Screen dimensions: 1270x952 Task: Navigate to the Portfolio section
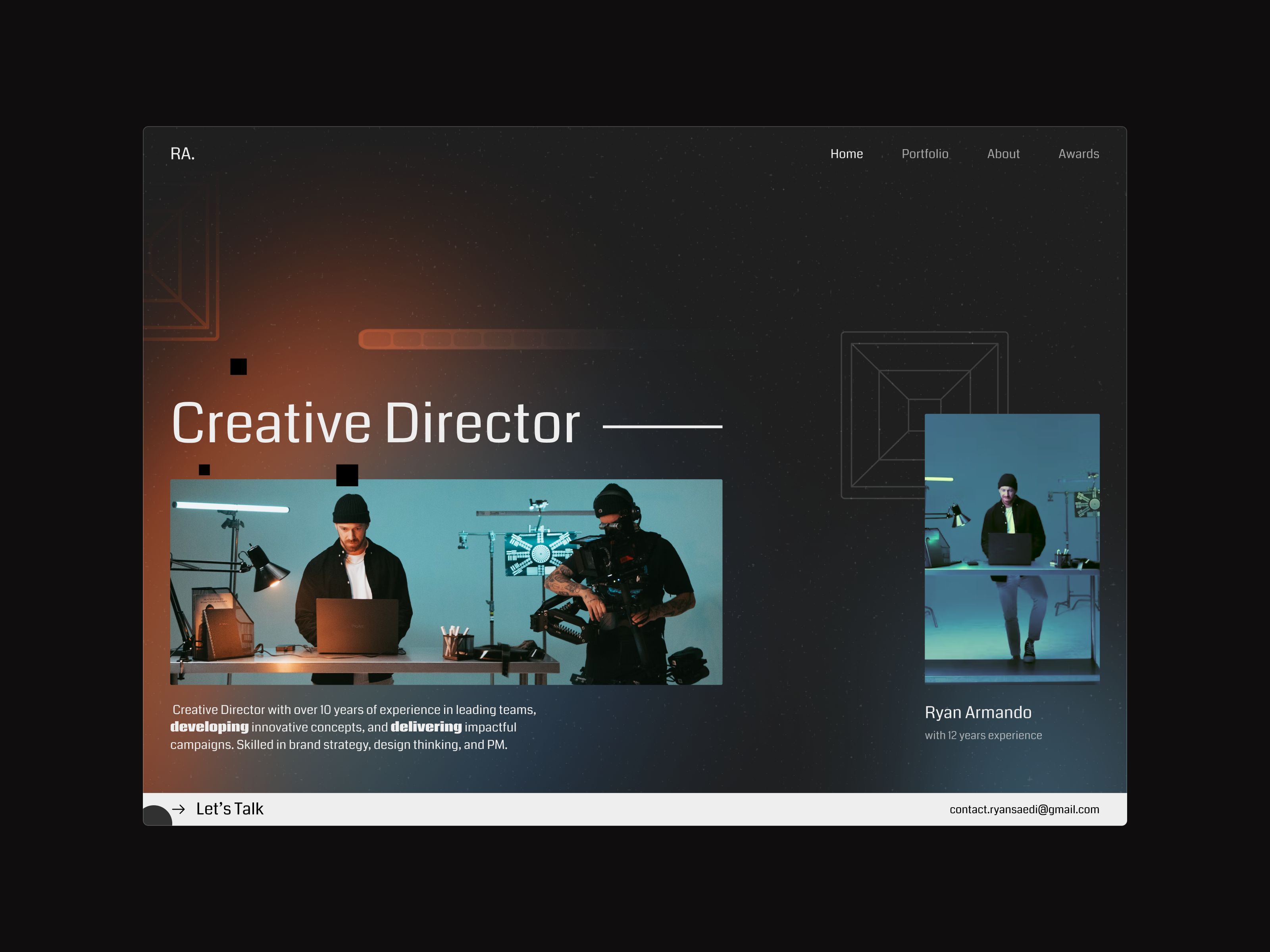coord(925,154)
